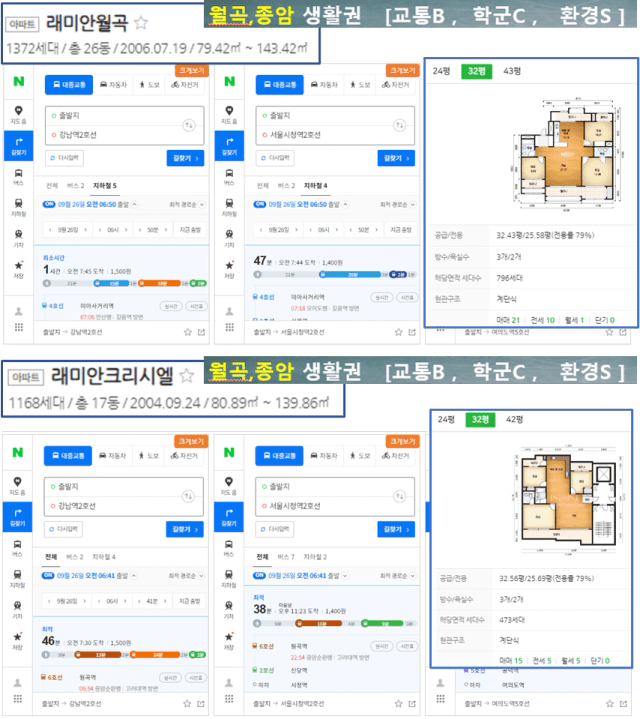Click 길찾기 button for 강남역2호선 in top-left panel
This screenshot has width=640, height=719.
(x=185, y=158)
